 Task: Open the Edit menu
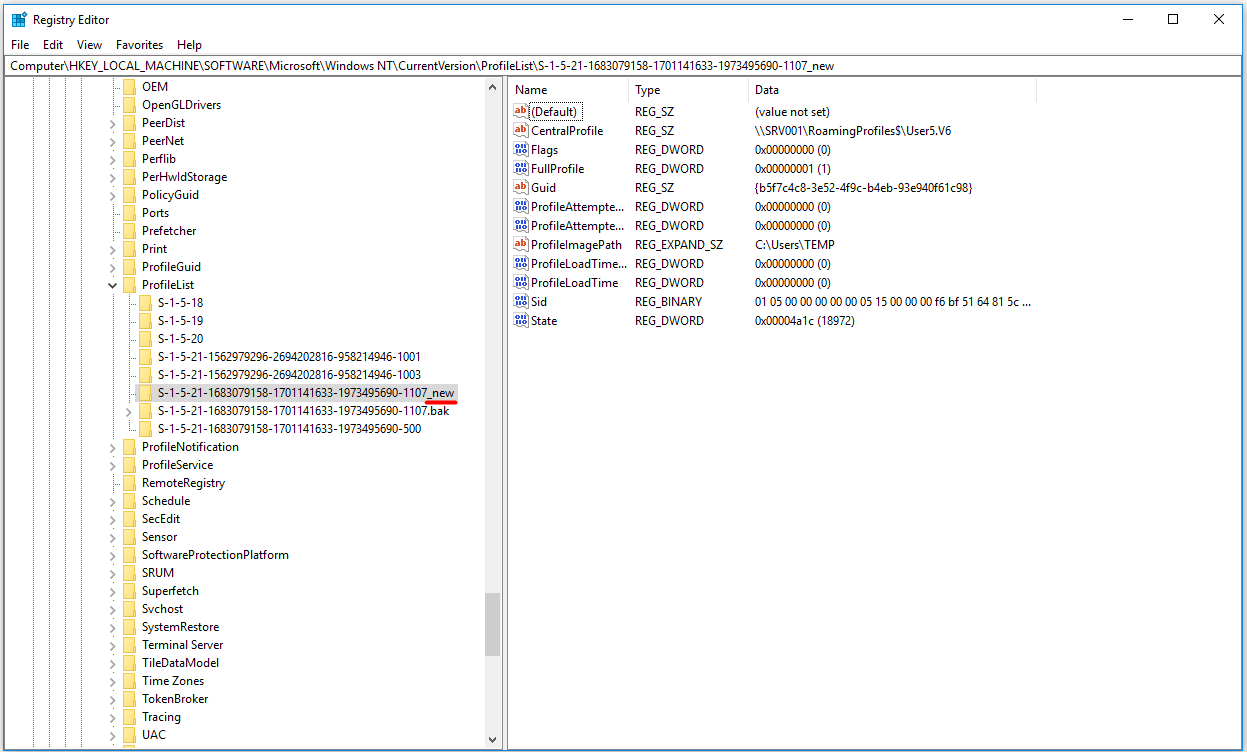[x=53, y=45]
